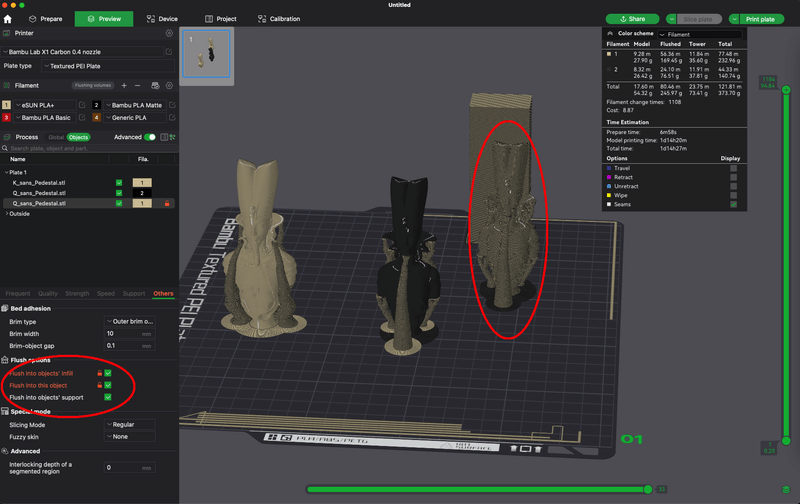This screenshot has width=800, height=504.
Task: Open the Strength settings tab
Action: [x=77, y=294]
